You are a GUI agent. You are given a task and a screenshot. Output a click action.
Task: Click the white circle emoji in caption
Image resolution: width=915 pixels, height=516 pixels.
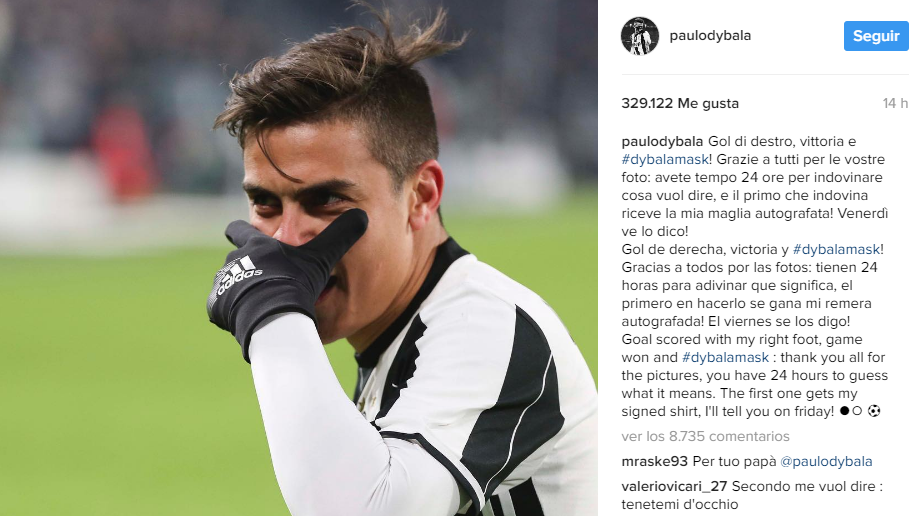[857, 411]
